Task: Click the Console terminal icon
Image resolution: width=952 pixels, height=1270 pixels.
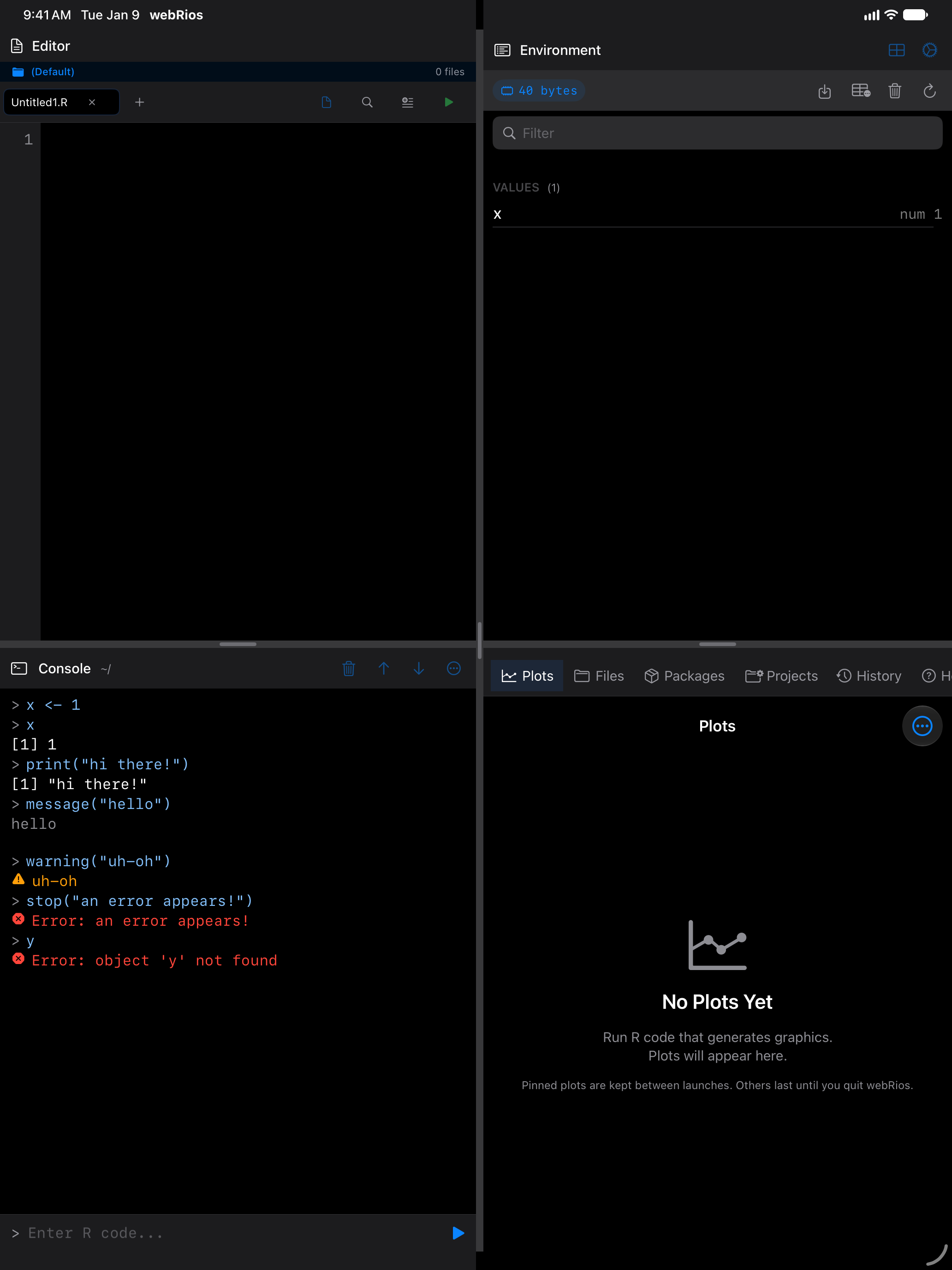Action: pyautogui.click(x=19, y=668)
